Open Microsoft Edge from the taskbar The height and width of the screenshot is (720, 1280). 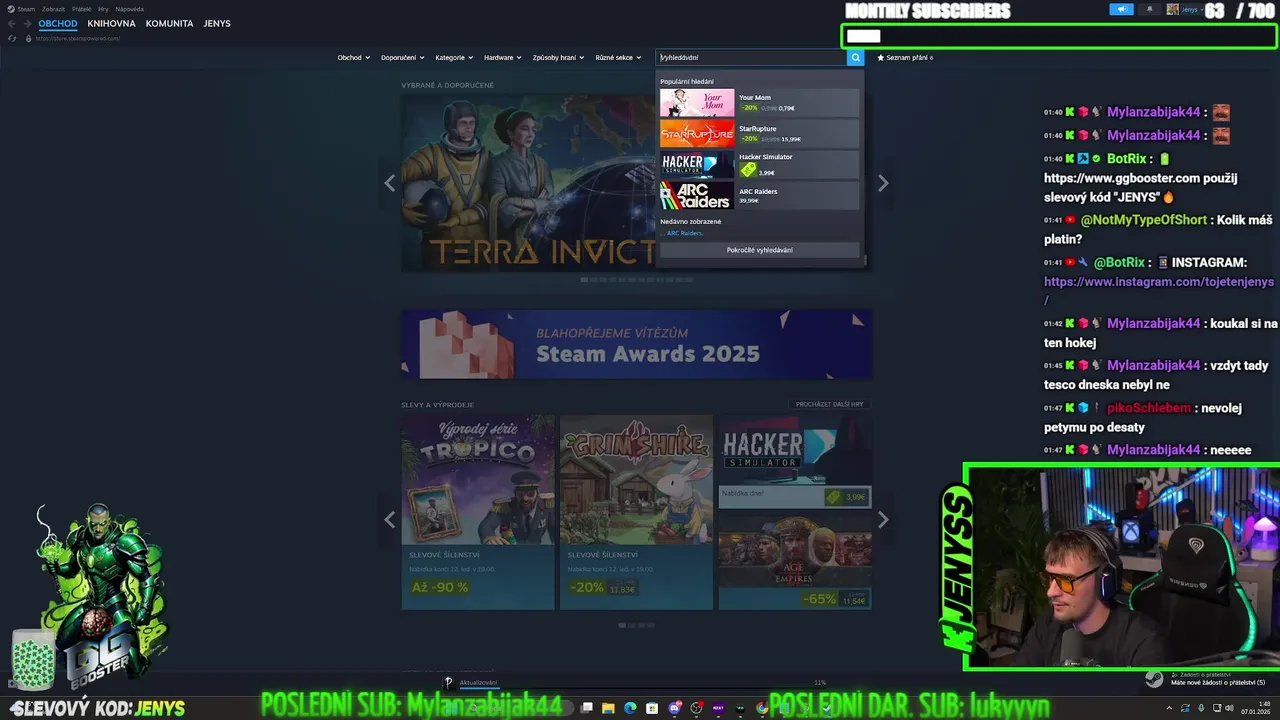click(630, 708)
